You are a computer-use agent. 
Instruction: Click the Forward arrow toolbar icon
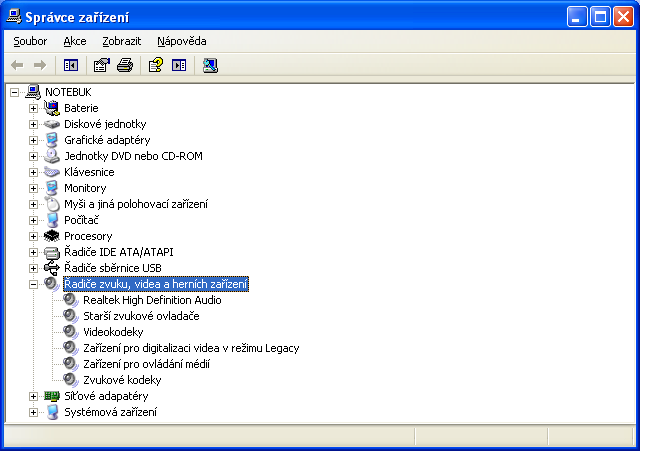(40, 65)
